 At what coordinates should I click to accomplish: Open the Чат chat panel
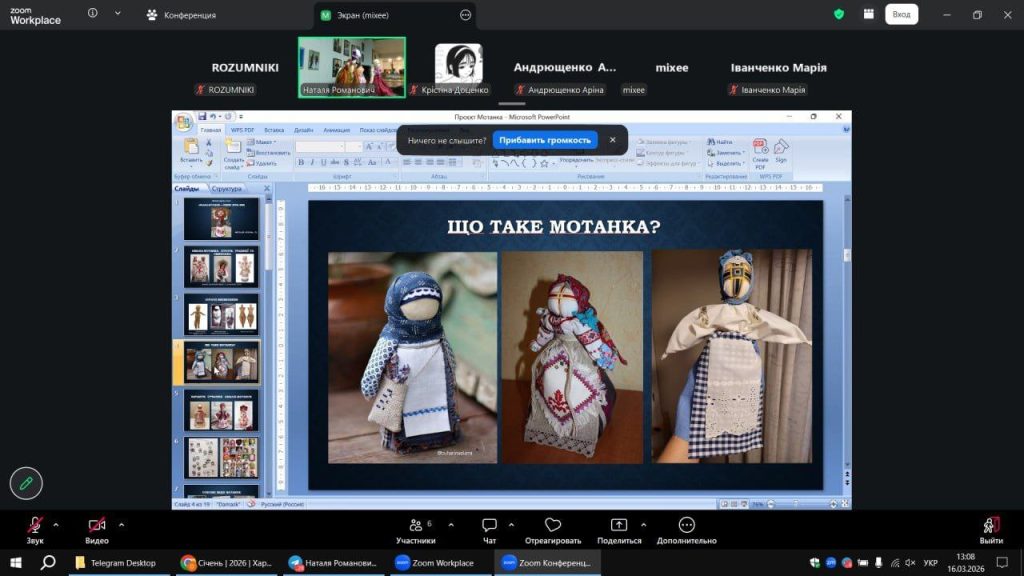point(489,525)
